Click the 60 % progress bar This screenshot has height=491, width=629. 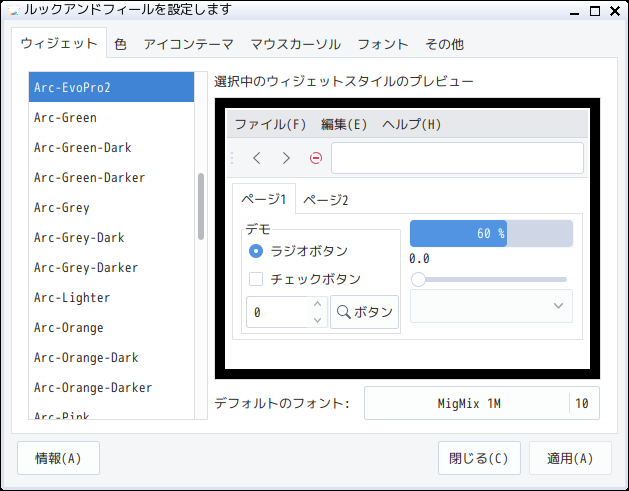pyautogui.click(x=491, y=233)
